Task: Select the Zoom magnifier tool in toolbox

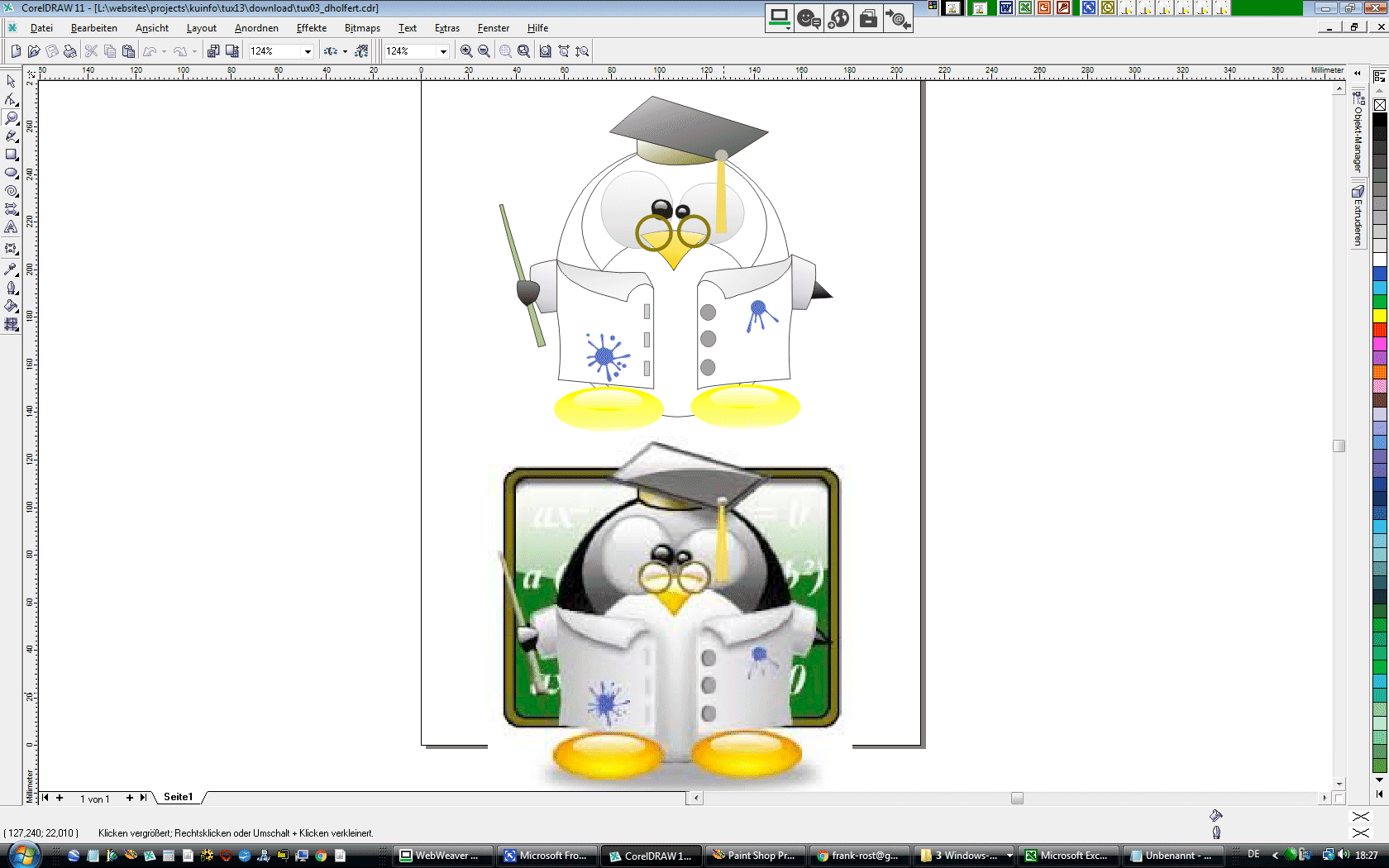Action: [11, 117]
